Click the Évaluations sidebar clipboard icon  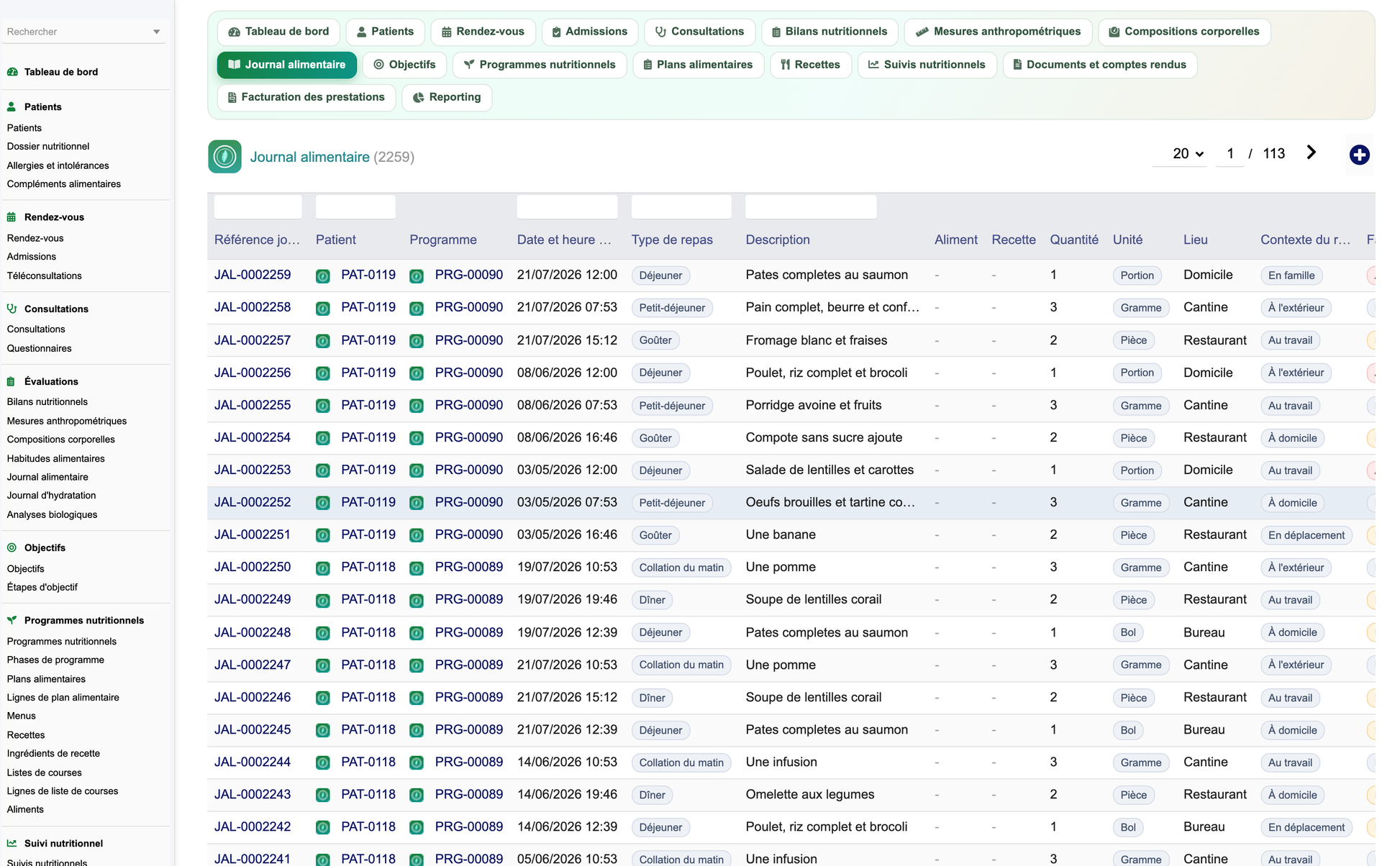pyautogui.click(x=12, y=381)
